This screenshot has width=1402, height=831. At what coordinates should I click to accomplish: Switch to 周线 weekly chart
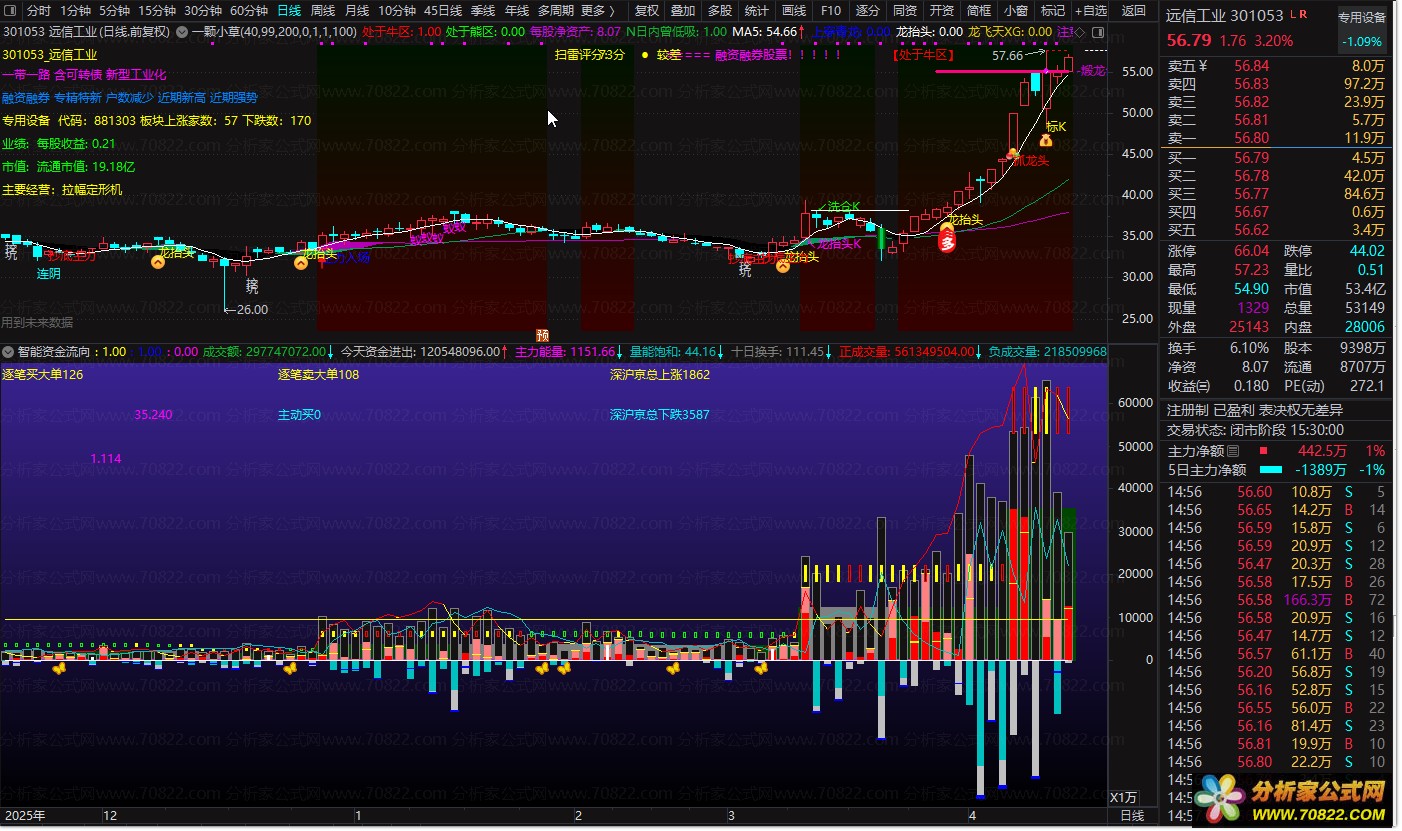323,11
